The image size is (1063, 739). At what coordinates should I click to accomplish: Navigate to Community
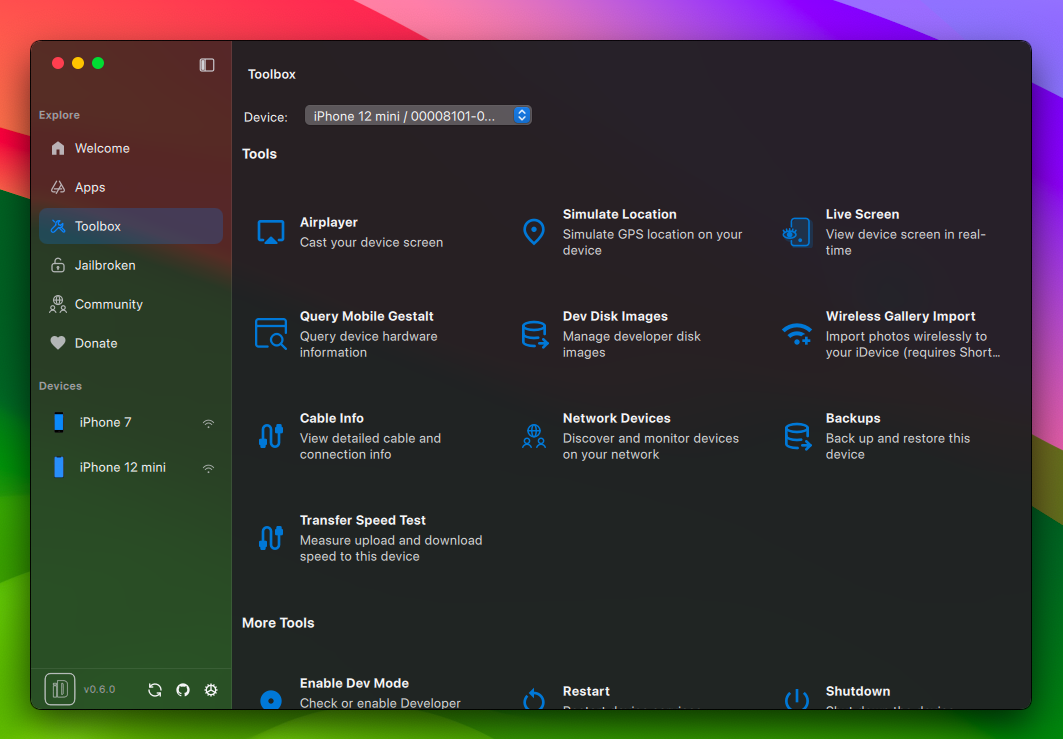(x=131, y=304)
